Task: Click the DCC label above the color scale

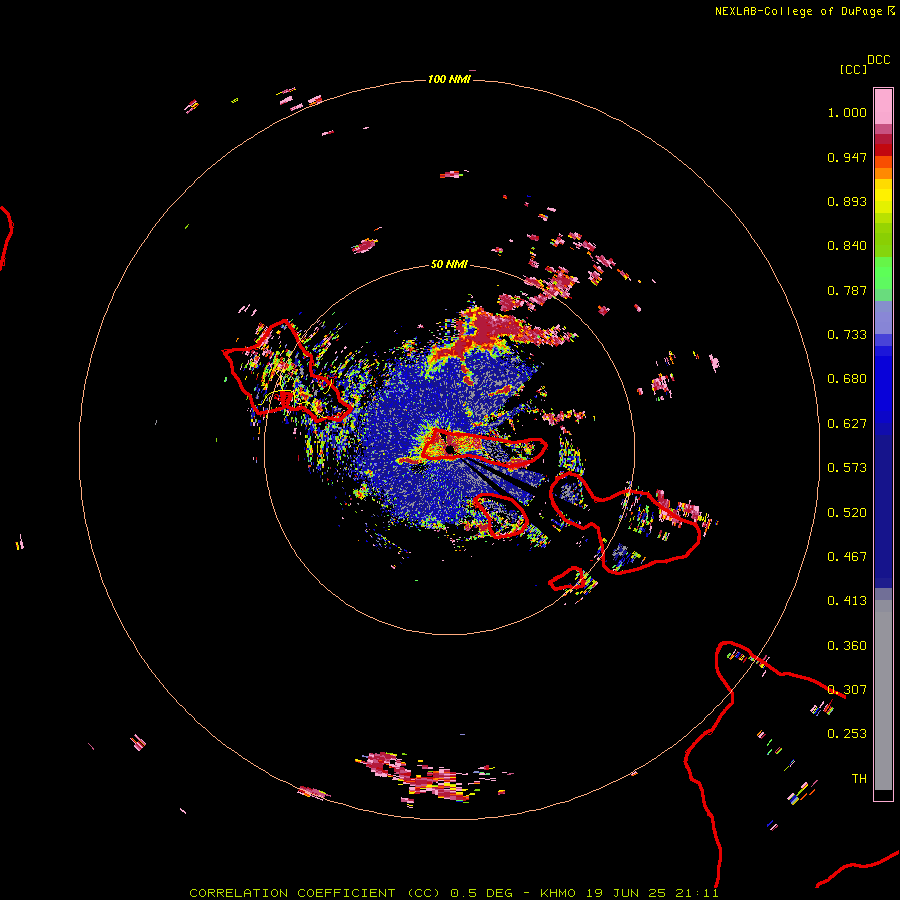Action: (879, 60)
